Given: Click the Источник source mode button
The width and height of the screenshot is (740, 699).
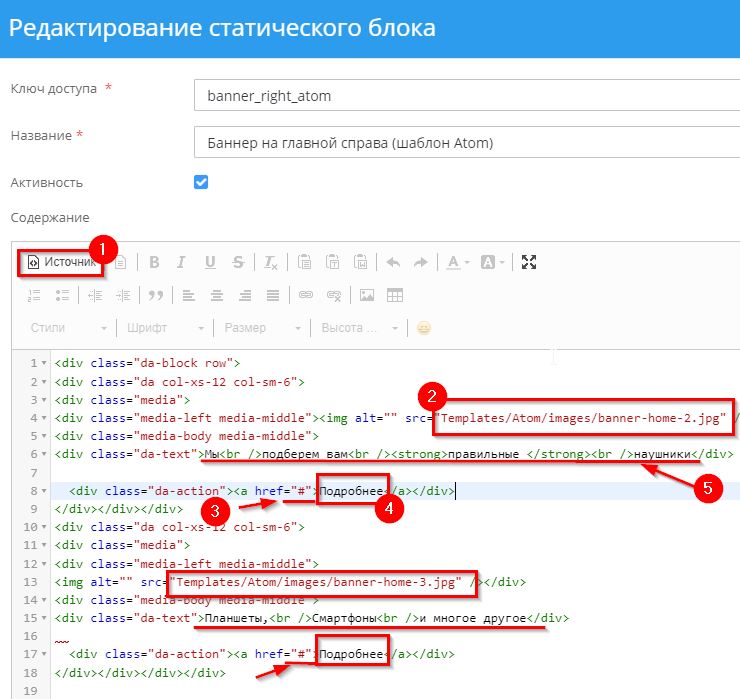Looking at the screenshot, I should (x=60, y=262).
